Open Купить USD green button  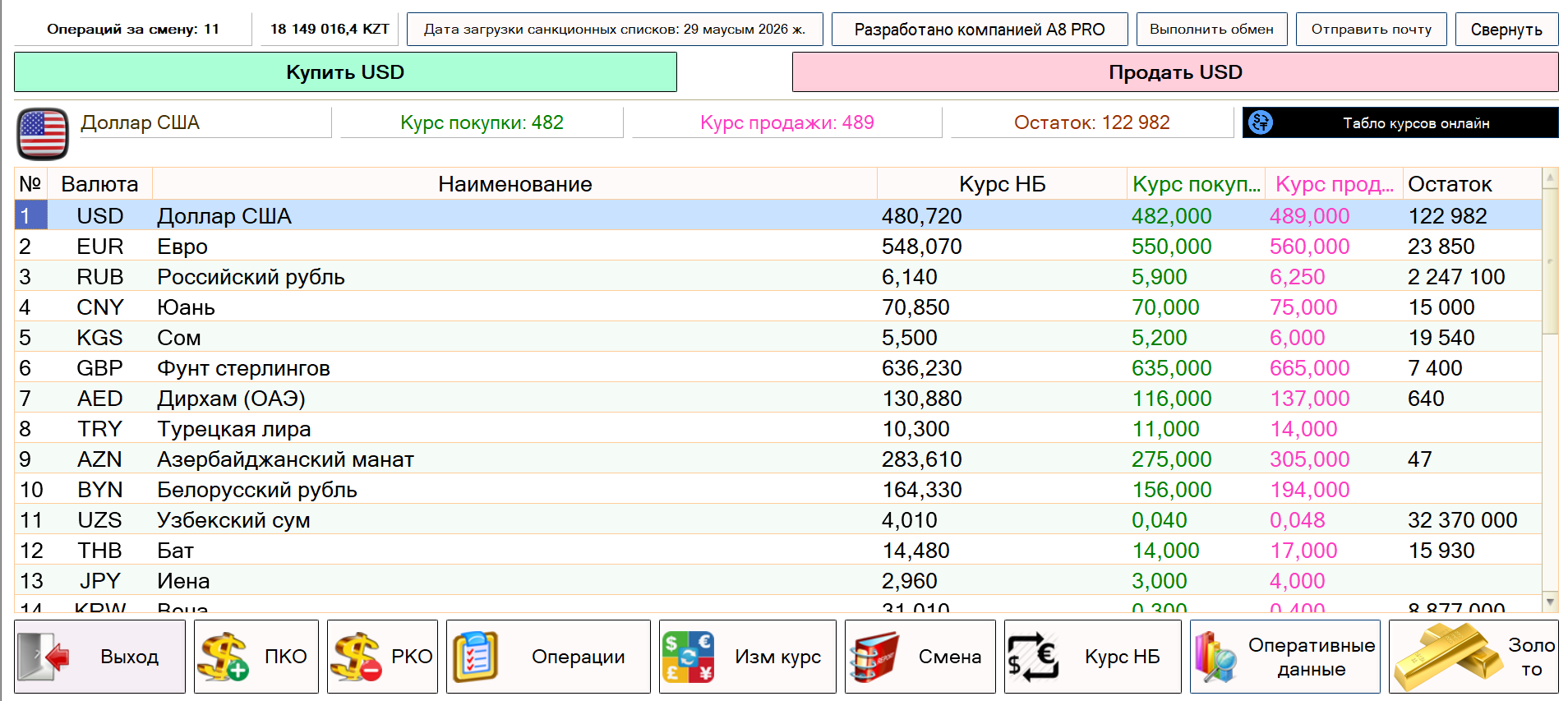tap(345, 72)
